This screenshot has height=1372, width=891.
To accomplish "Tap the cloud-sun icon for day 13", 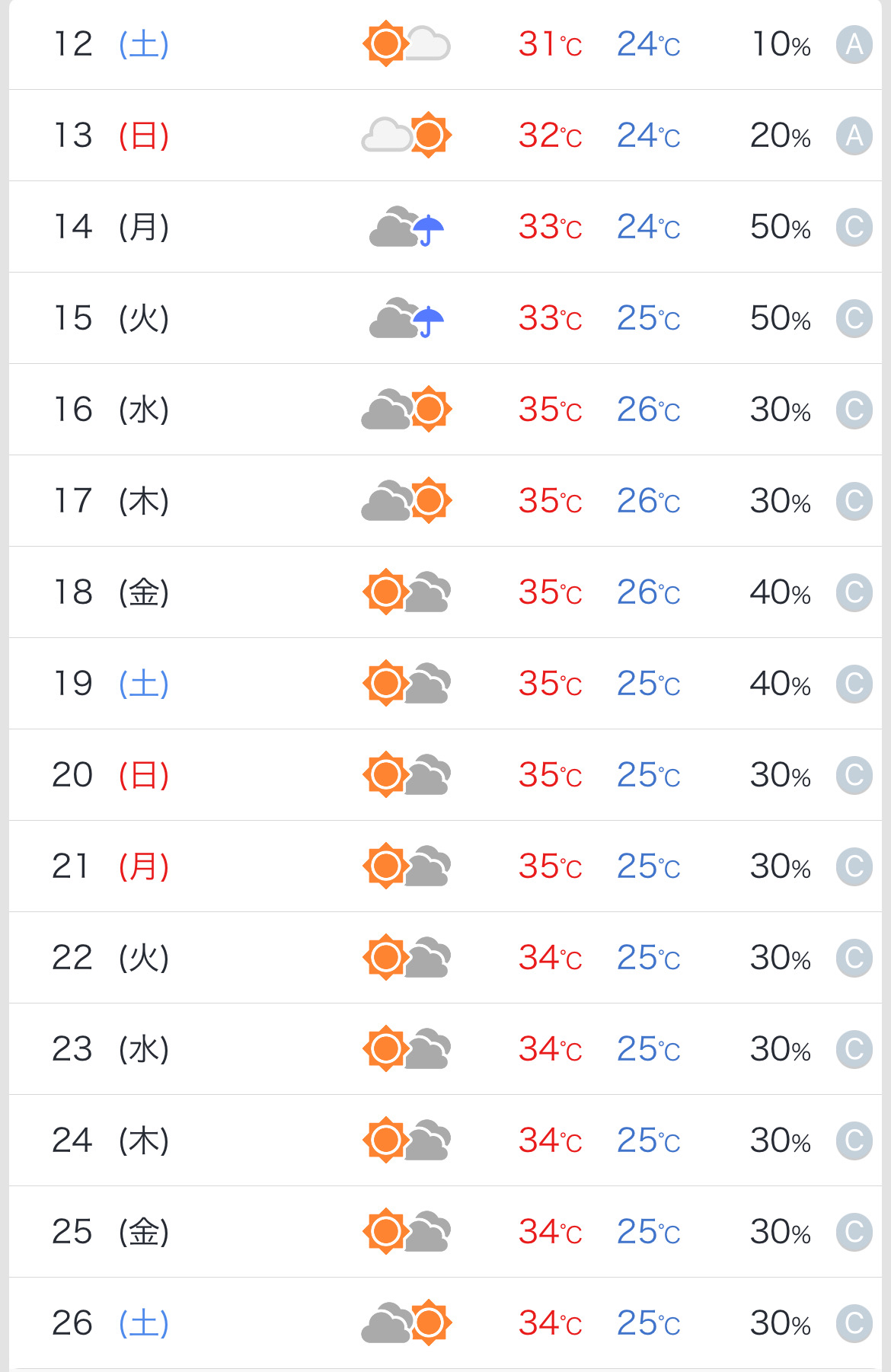I will [407, 135].
